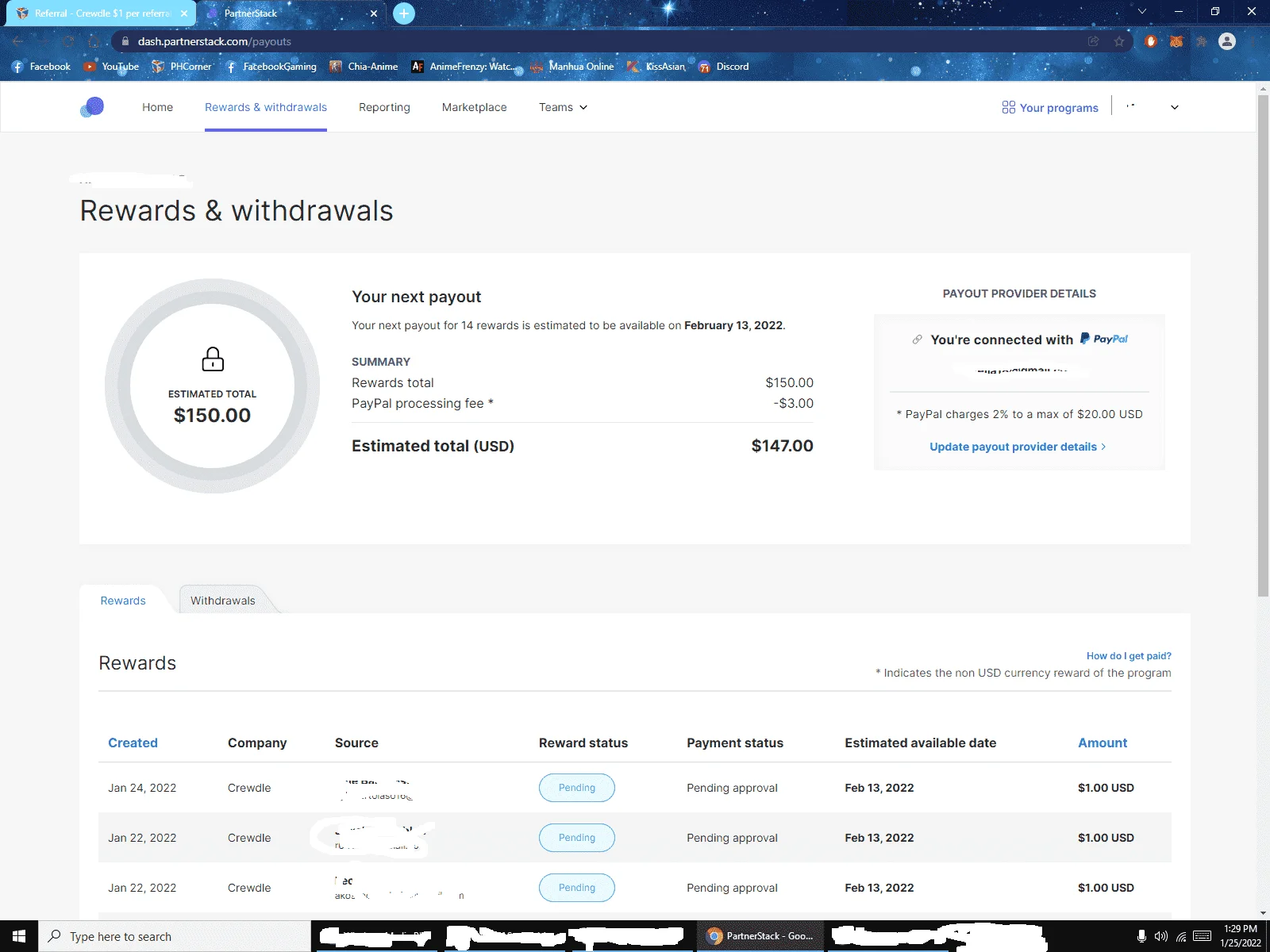Viewport: 1270px width, 952px height.
Task: Open the Chia-Anime bookmark
Action: (364, 67)
